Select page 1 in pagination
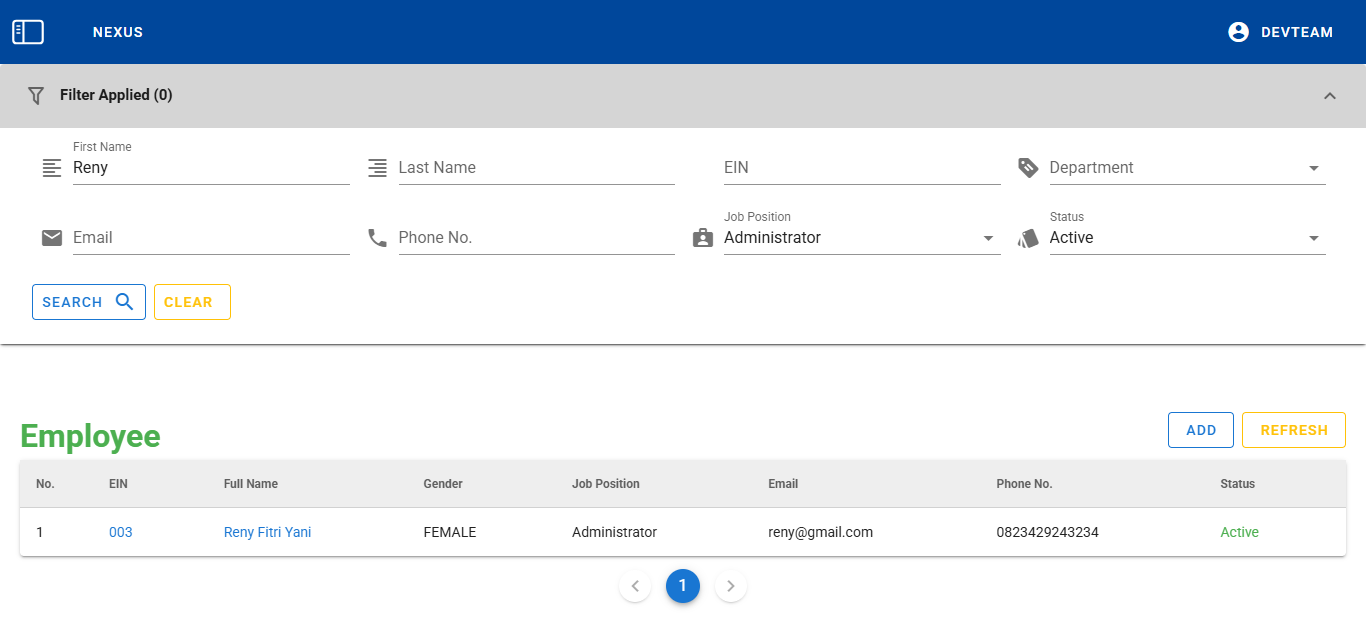The height and width of the screenshot is (628, 1366). [x=683, y=586]
